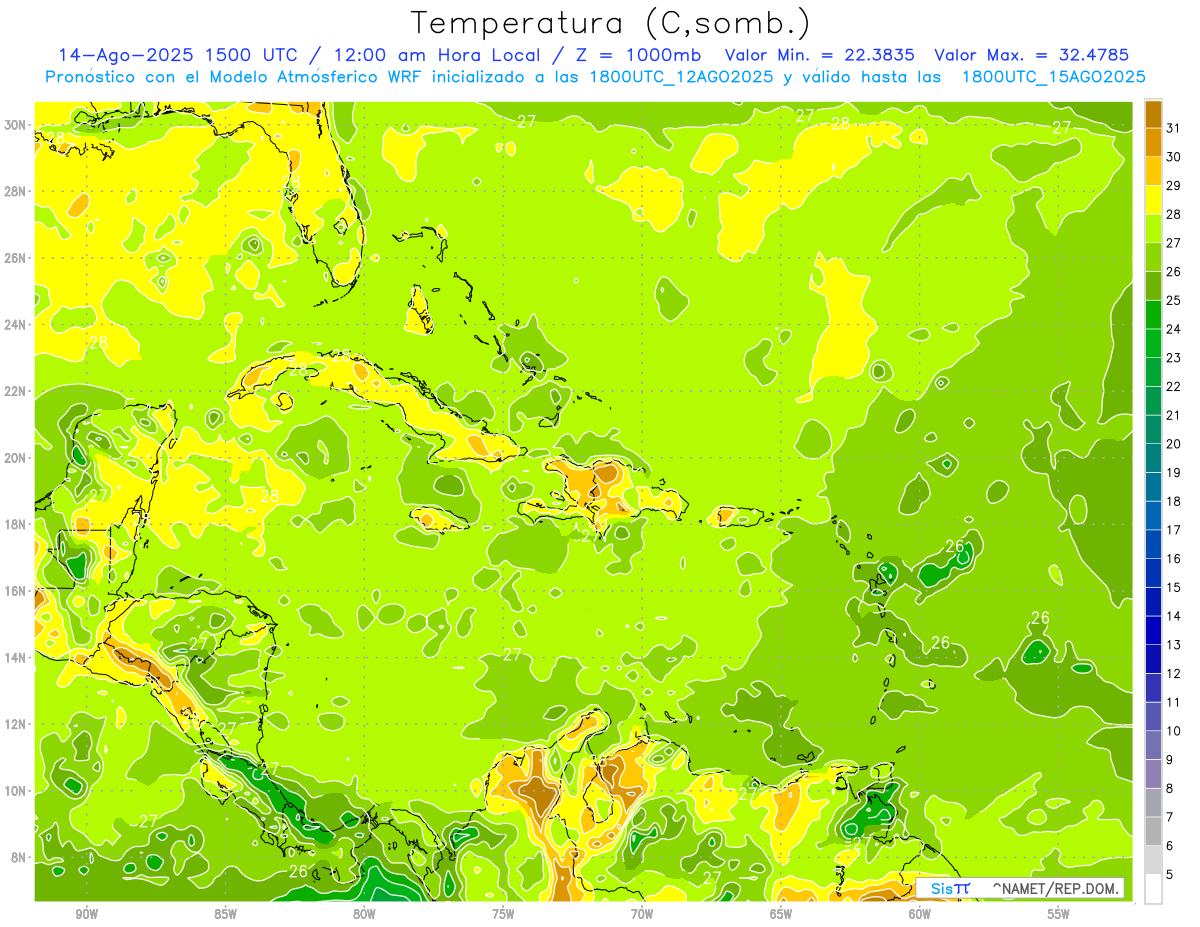Click the '30' value on the color scale
Viewport: 1200px width, 927px height.
coord(1174,157)
